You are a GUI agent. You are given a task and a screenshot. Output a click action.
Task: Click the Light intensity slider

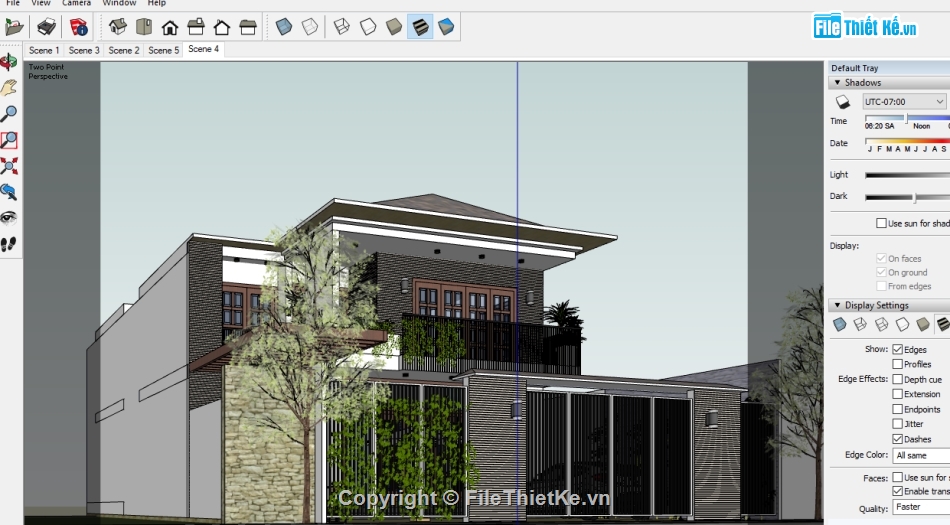(907, 175)
